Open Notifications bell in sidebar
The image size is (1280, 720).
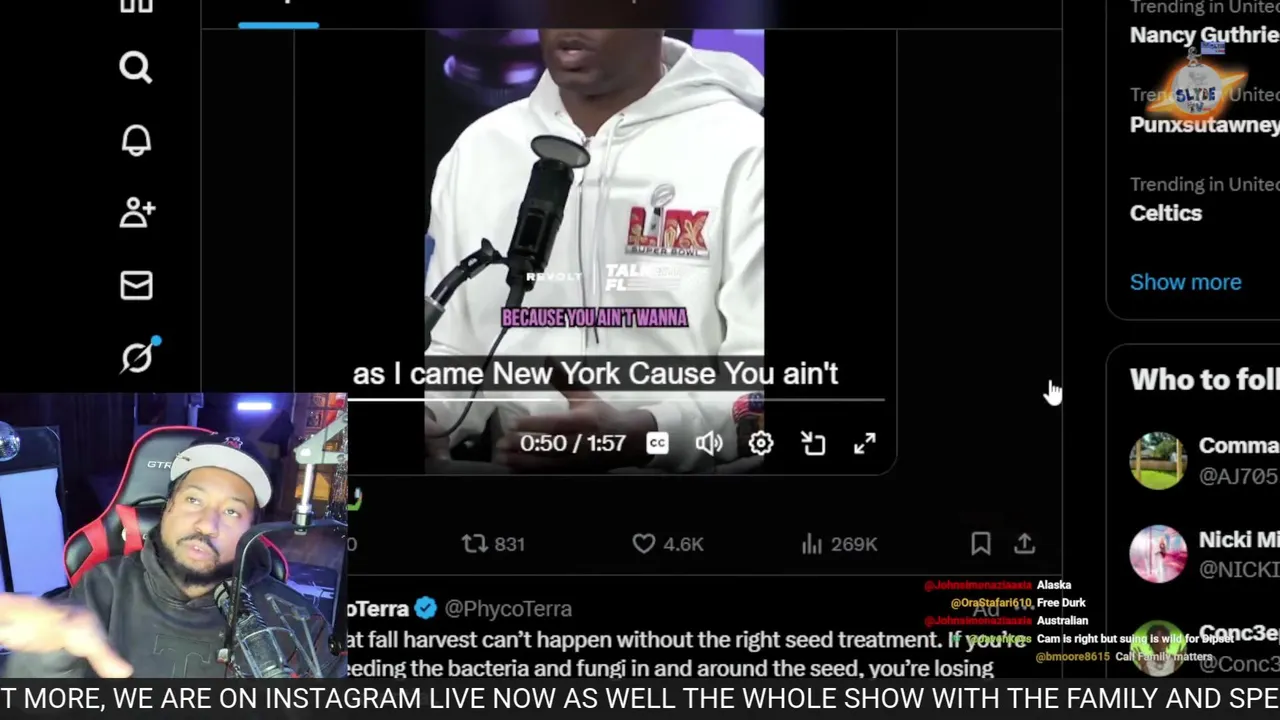coord(136,140)
